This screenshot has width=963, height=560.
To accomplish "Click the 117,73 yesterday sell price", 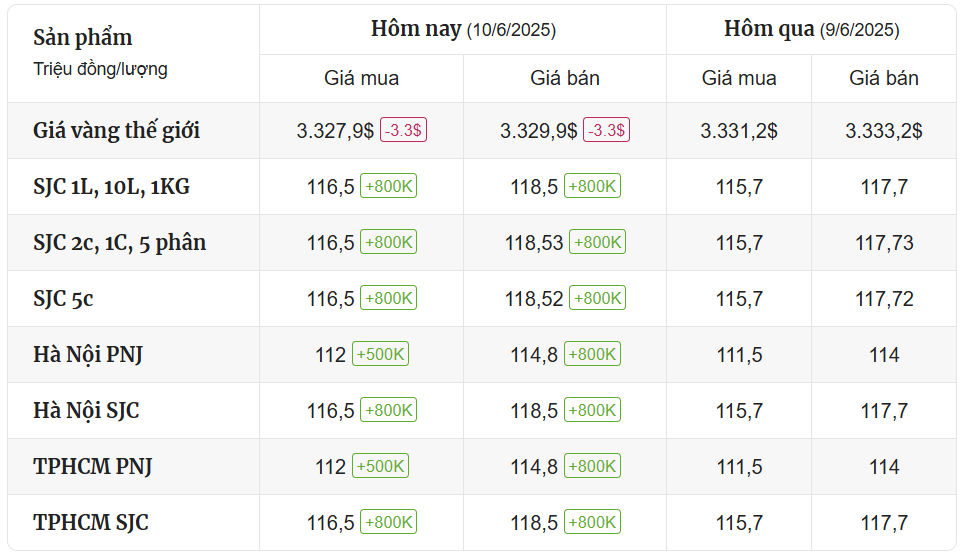I will click(884, 243).
